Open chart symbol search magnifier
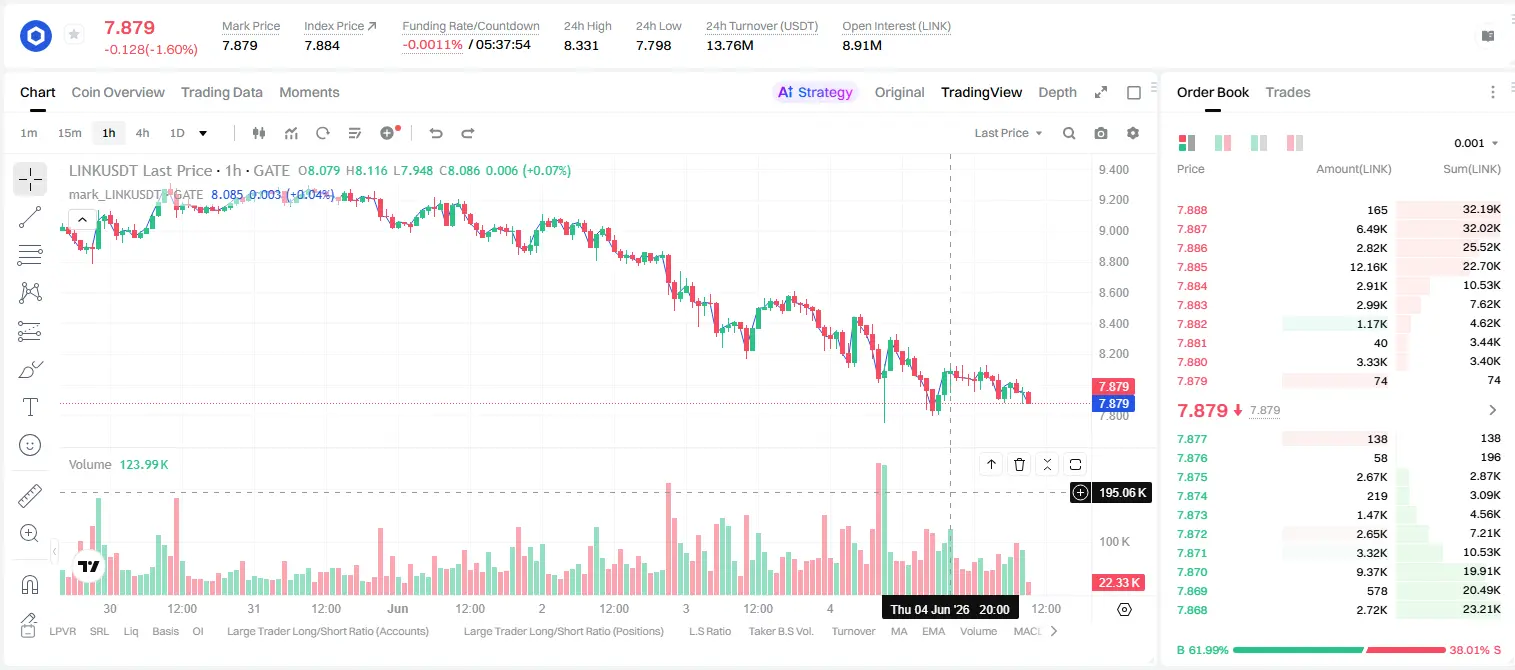Viewport: 1515px width, 670px height. pyautogui.click(x=1069, y=133)
